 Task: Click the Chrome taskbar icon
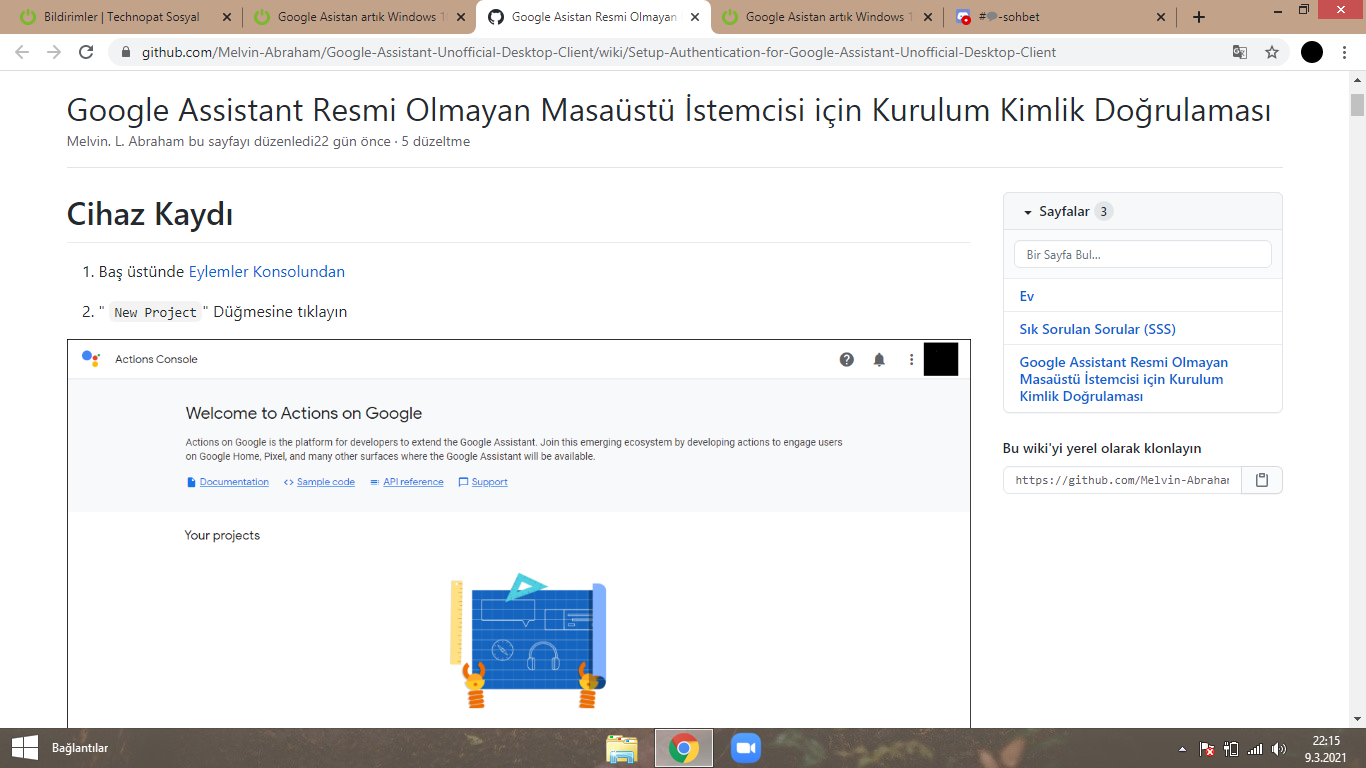pyautogui.click(x=684, y=748)
